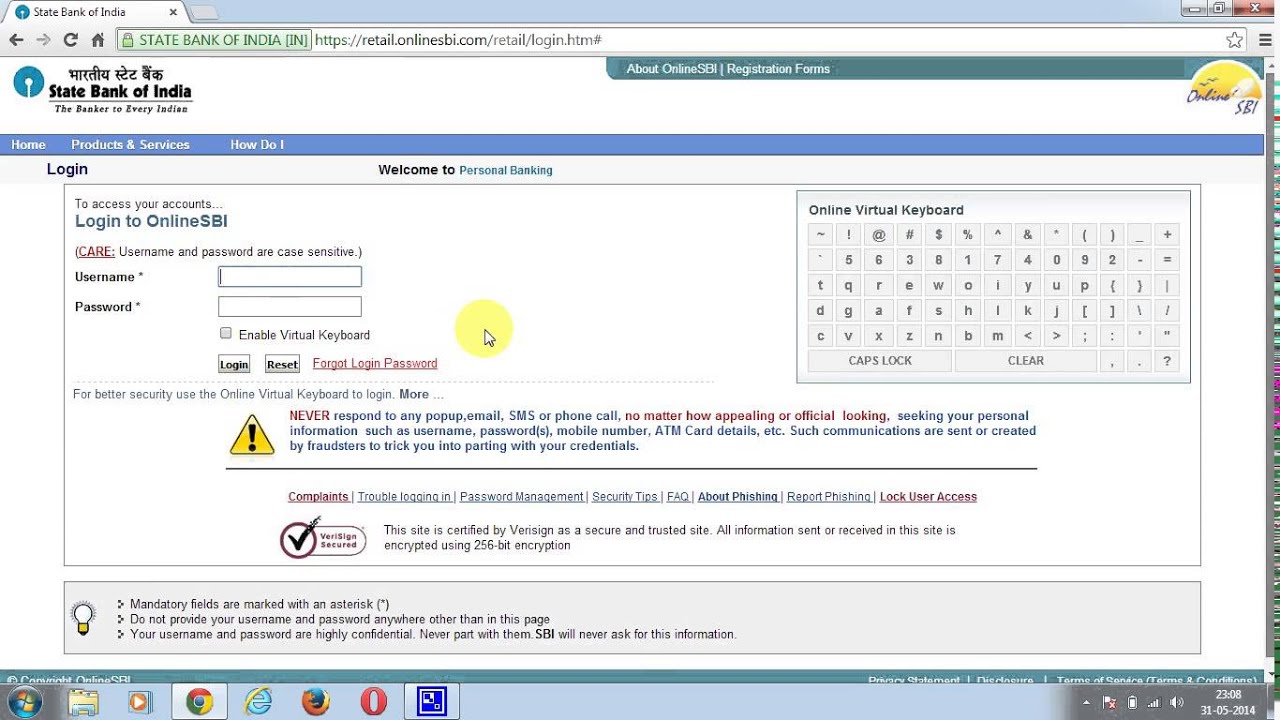Toggle CAPS LOCK on virtual keyboard
1280x720 pixels.
click(x=880, y=361)
